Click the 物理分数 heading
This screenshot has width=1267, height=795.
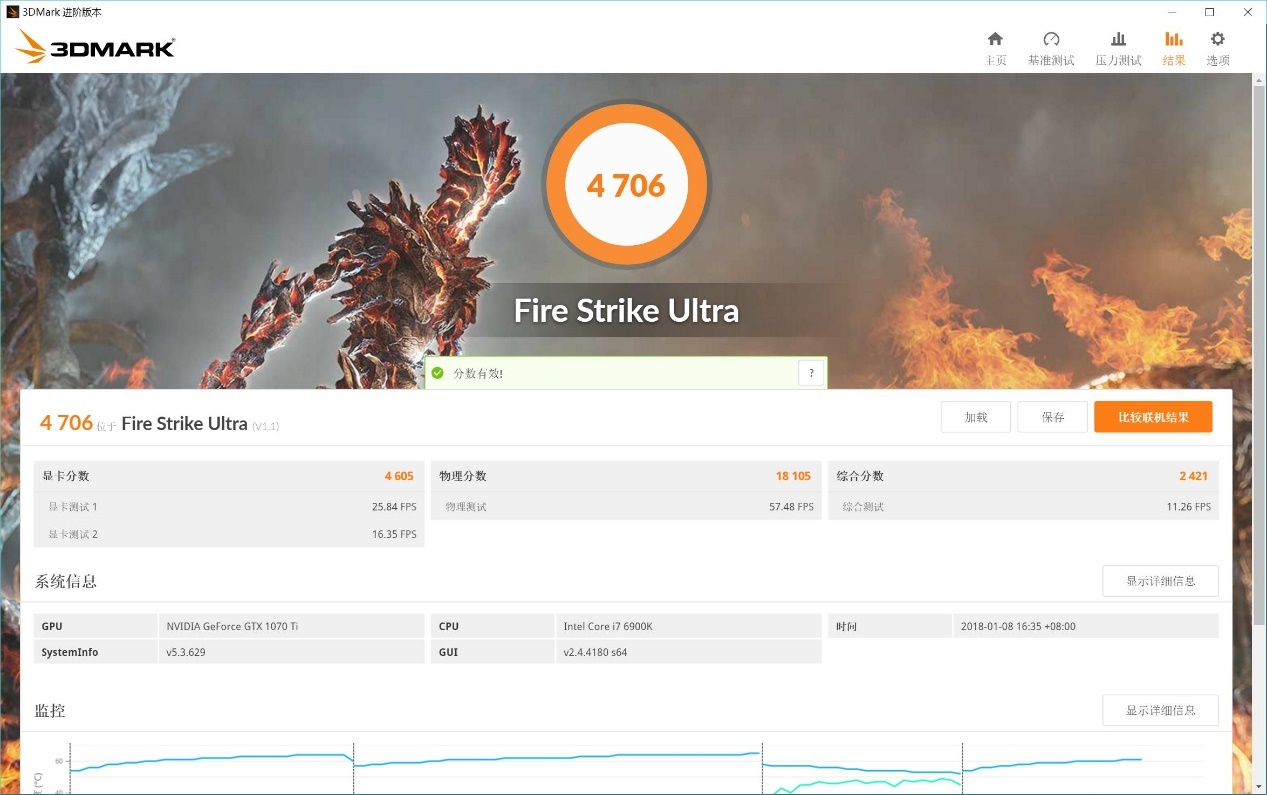tap(463, 476)
